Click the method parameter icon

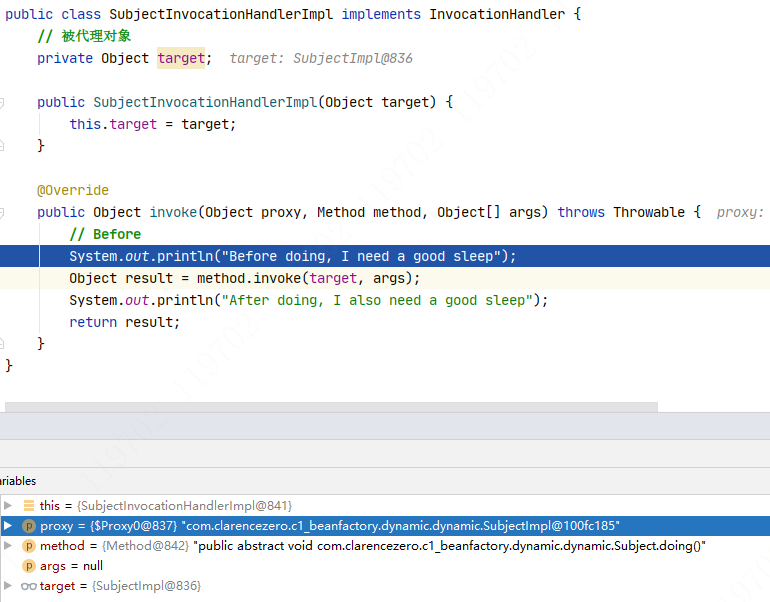click(x=29, y=546)
